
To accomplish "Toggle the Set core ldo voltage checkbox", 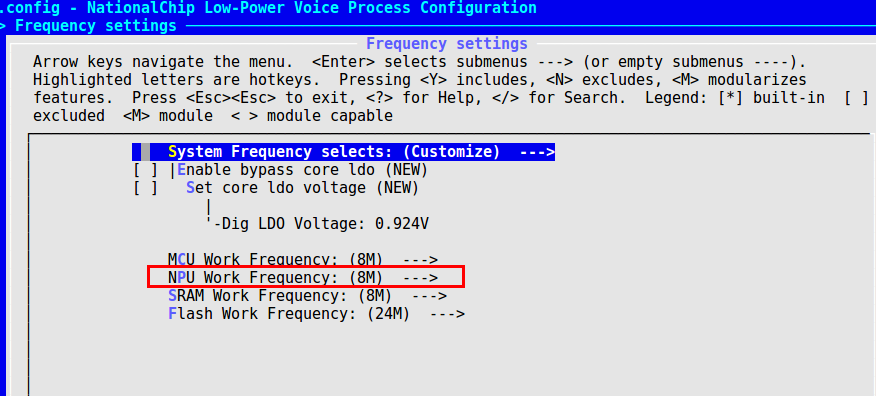I will (x=146, y=188).
